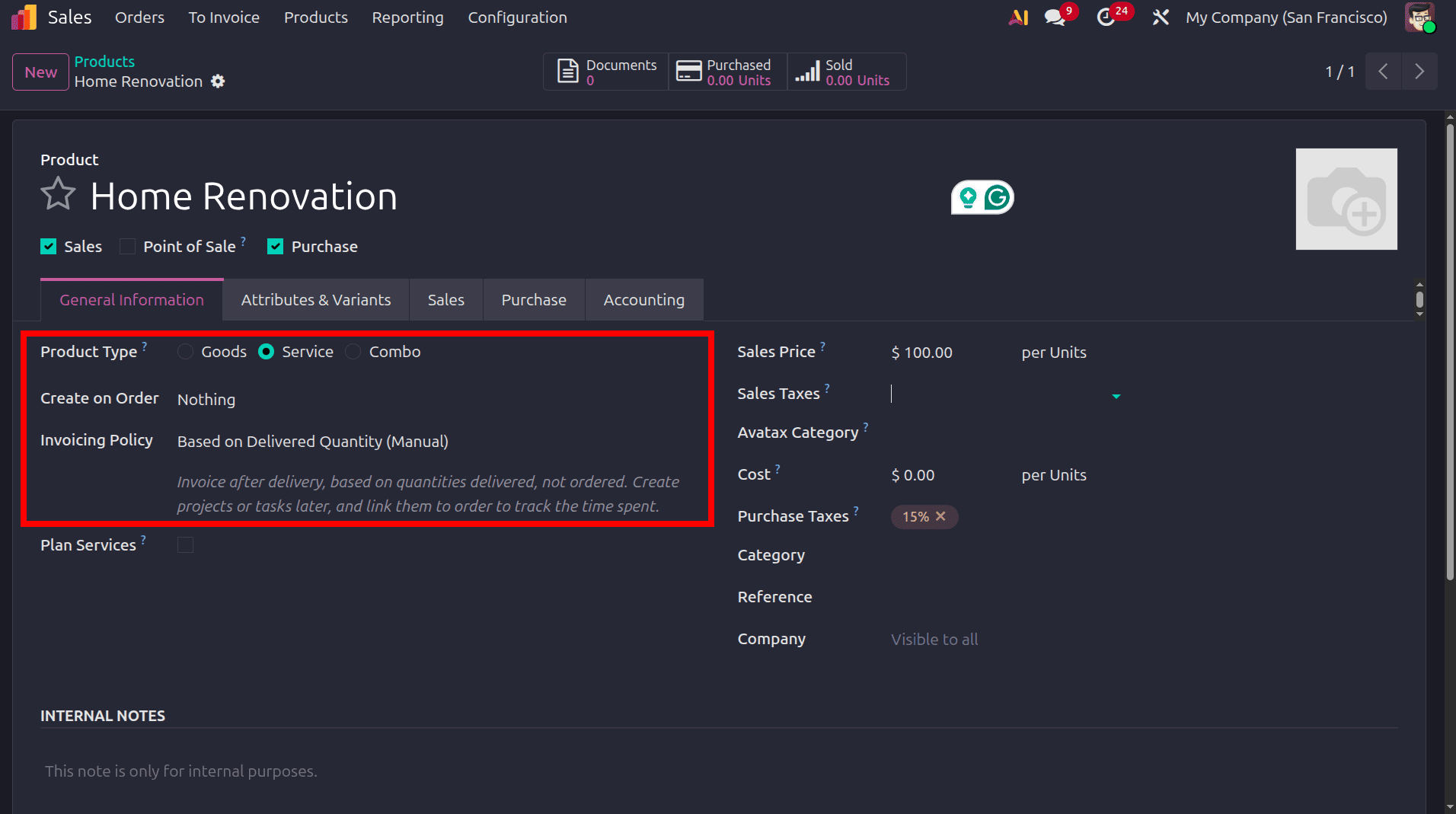Show help tooltip for Product Type

click(x=144, y=346)
